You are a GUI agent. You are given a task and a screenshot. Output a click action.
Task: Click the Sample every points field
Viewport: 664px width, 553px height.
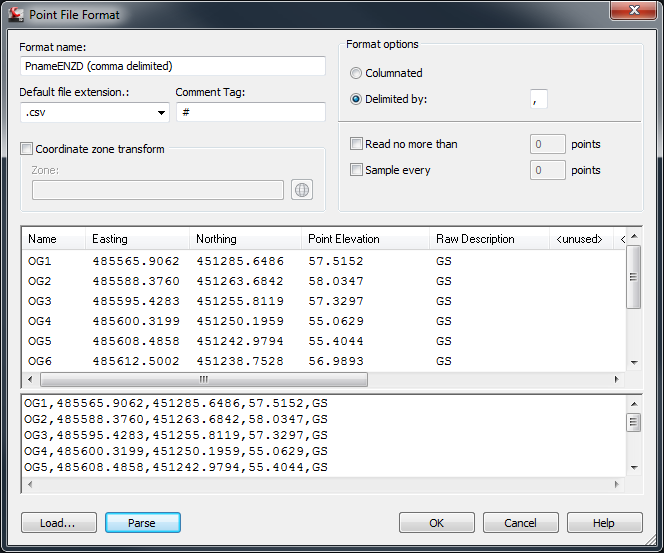pyautogui.click(x=548, y=170)
